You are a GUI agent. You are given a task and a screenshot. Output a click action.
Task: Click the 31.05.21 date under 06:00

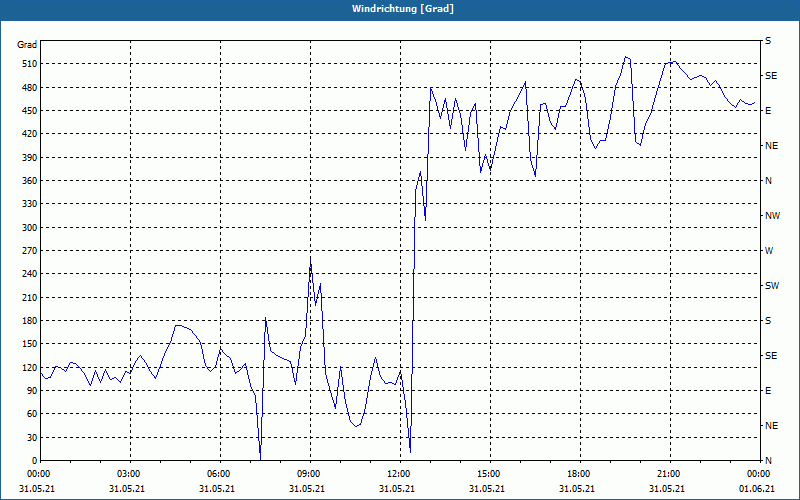click(217, 488)
